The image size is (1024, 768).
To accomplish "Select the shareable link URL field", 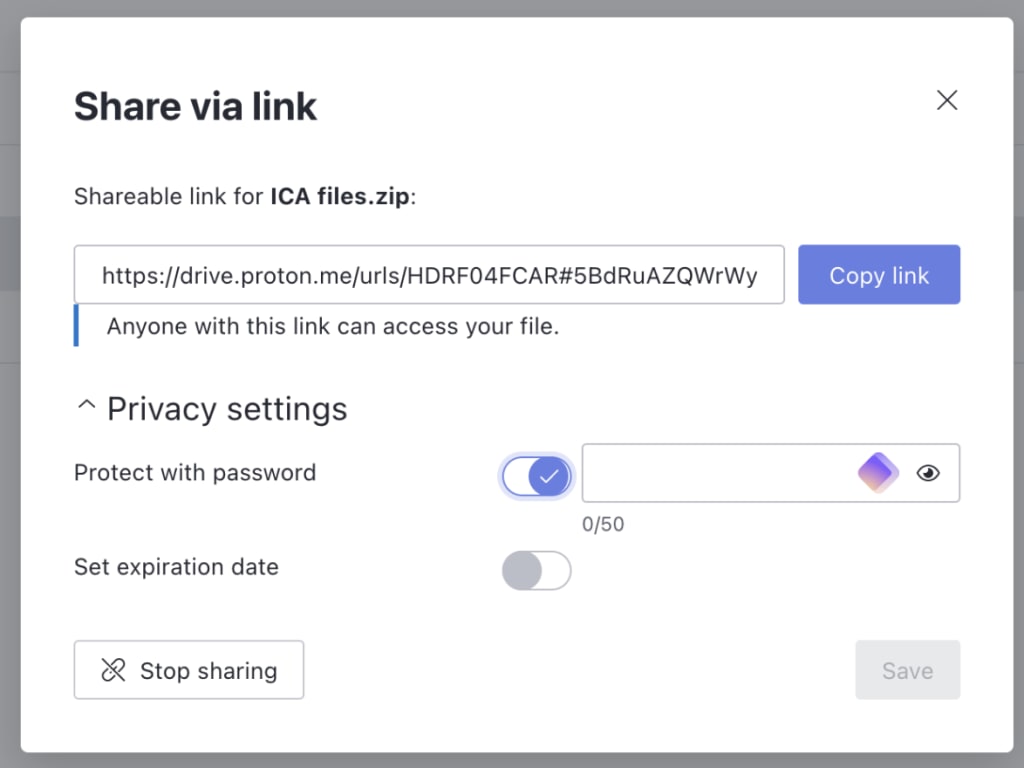I will point(429,275).
